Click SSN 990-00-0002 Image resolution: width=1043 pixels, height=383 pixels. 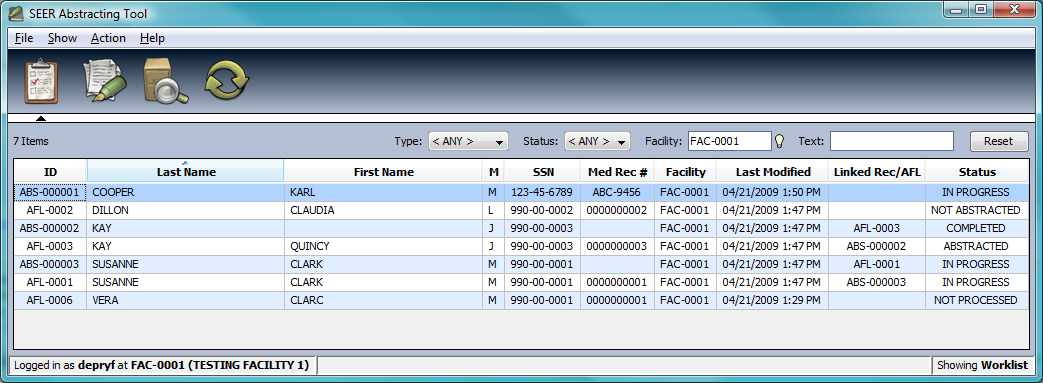pos(542,210)
